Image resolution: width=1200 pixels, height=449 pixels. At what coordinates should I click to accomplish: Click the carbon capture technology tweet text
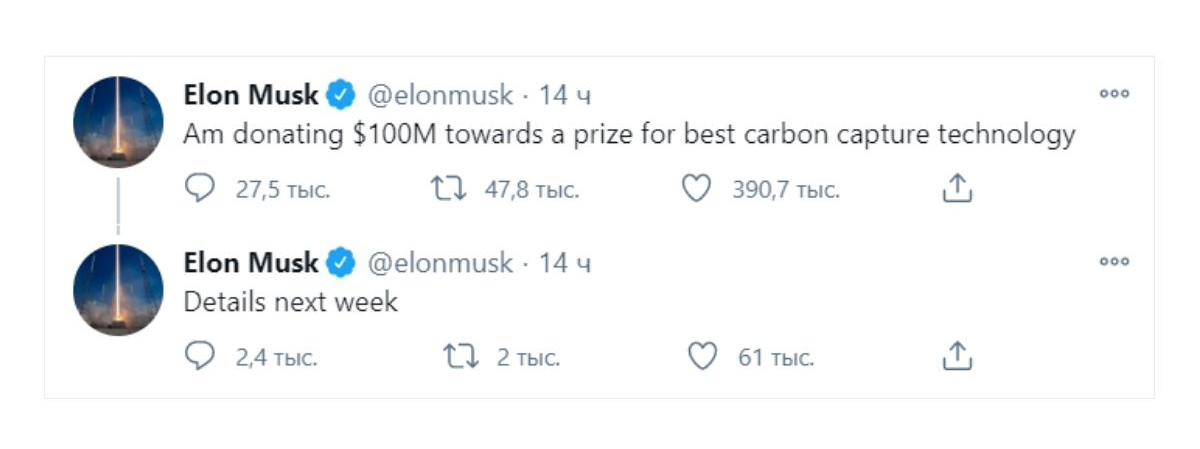629,135
